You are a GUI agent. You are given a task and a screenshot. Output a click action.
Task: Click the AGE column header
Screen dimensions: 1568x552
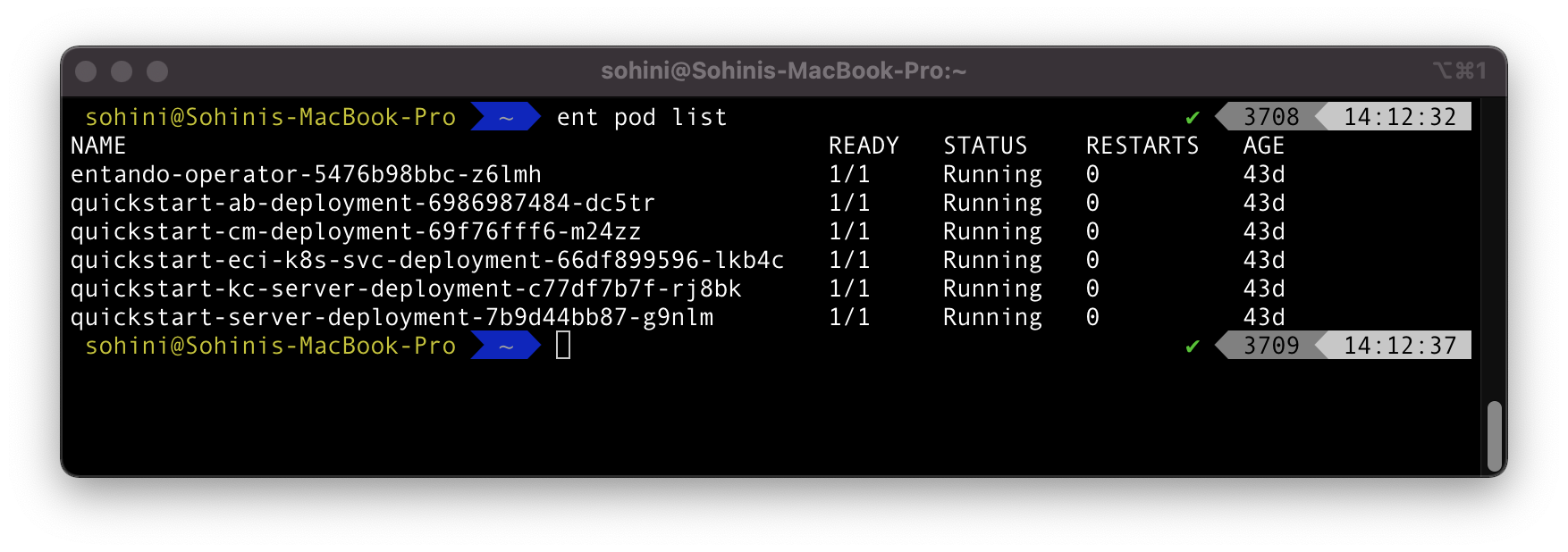click(1264, 146)
